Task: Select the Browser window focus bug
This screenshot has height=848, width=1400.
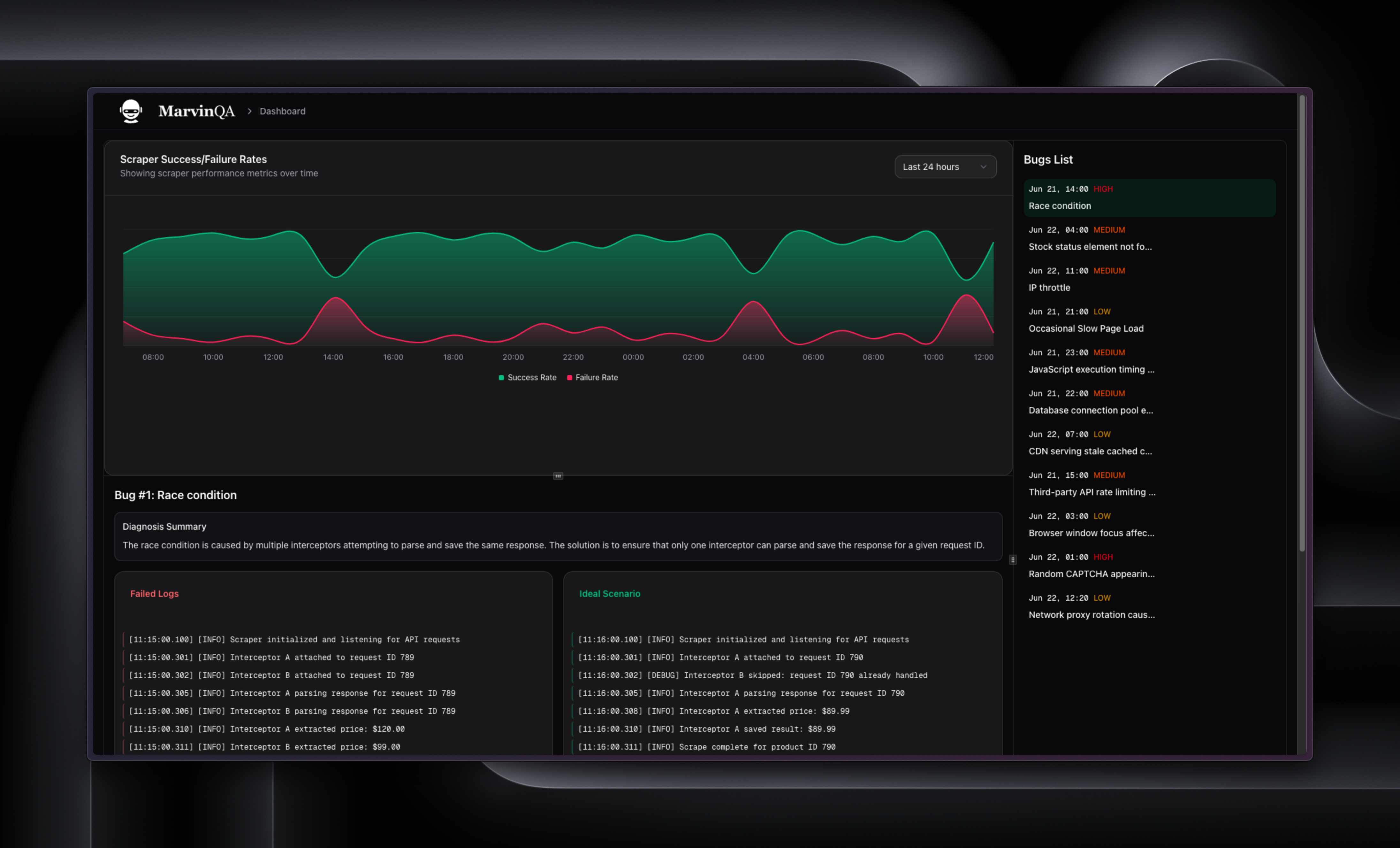Action: pyautogui.click(x=1149, y=525)
